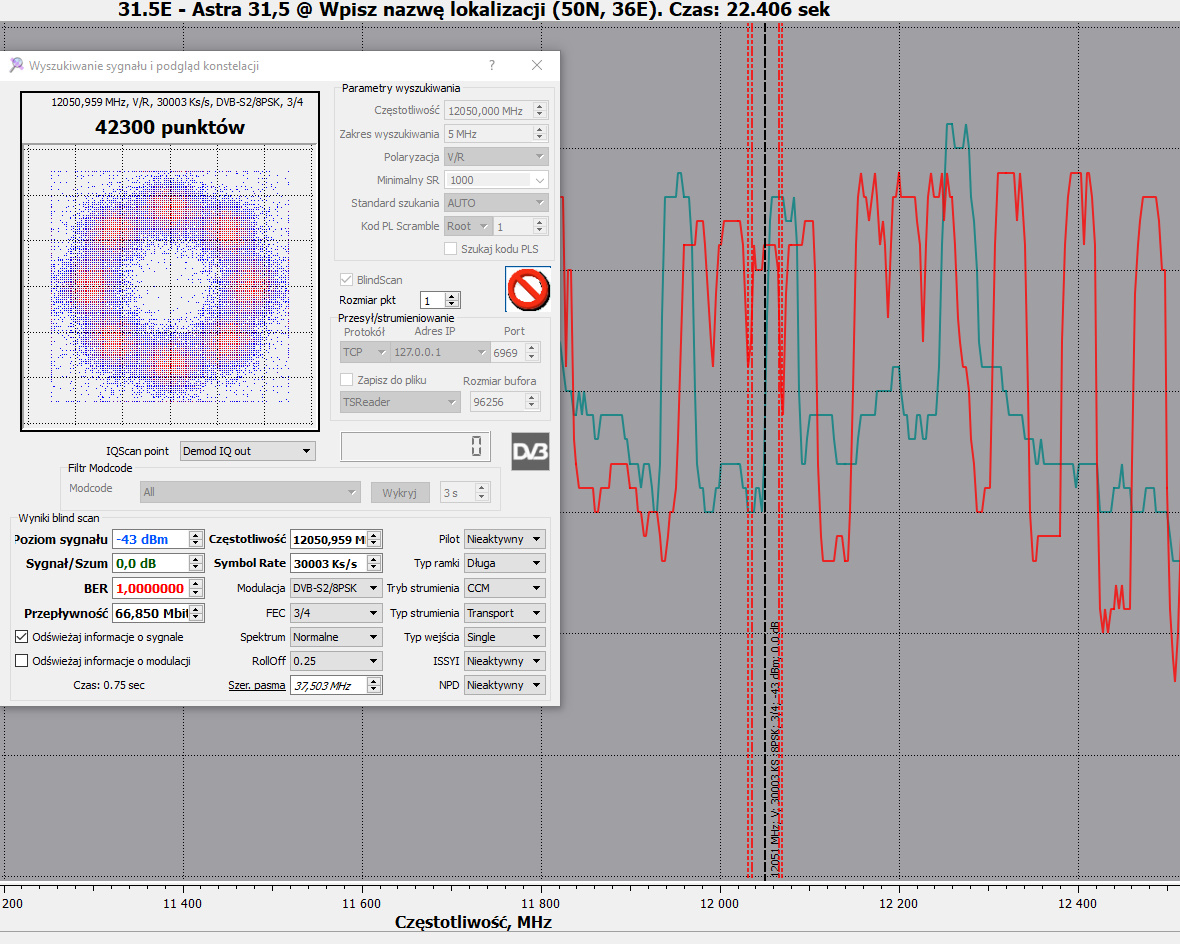
Task: Click the Częstotliwość parameter stepper arrows
Action: pyautogui.click(x=540, y=111)
